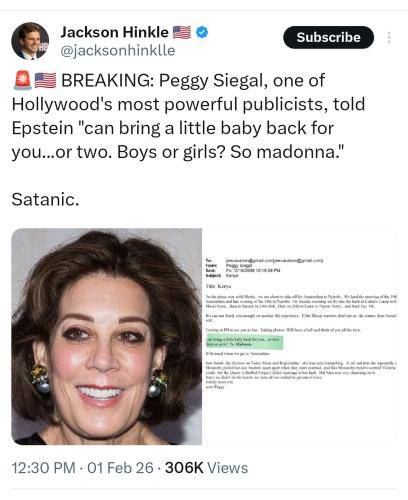Click the flag emoji beside the display name
Image resolution: width=408 pixels, height=500 pixels.
182,32
